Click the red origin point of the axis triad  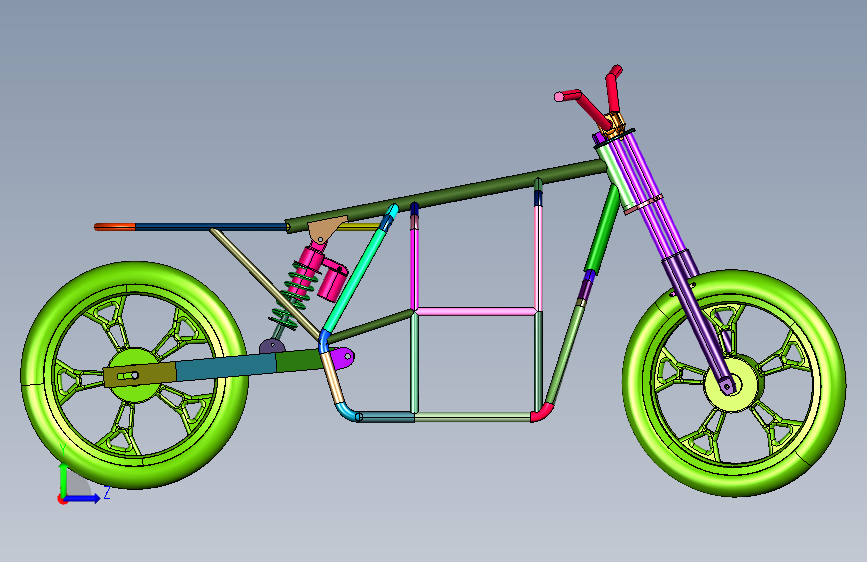click(x=61, y=499)
